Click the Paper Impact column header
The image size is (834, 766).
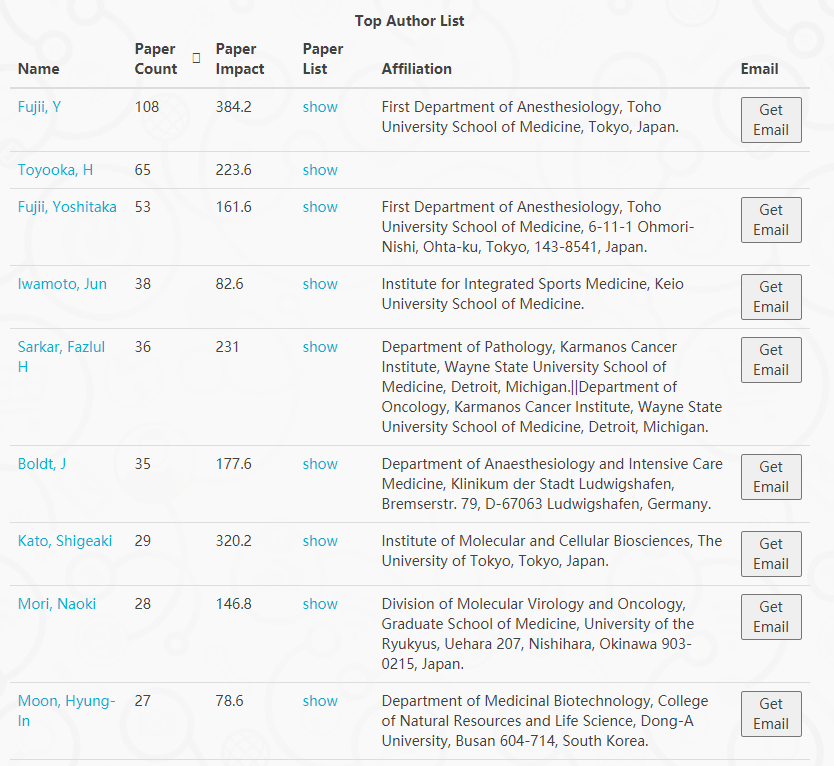click(x=240, y=59)
